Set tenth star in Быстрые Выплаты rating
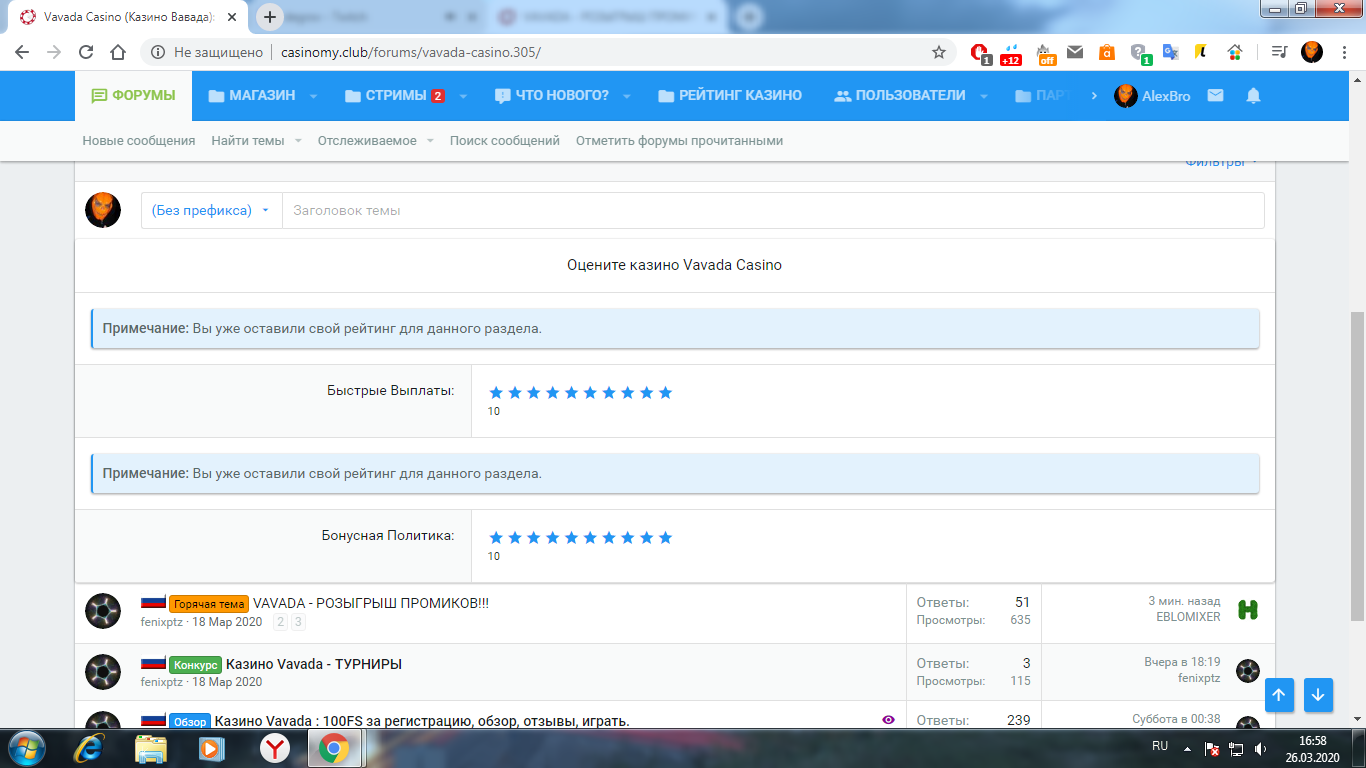The image size is (1366, 768). (x=665, y=393)
